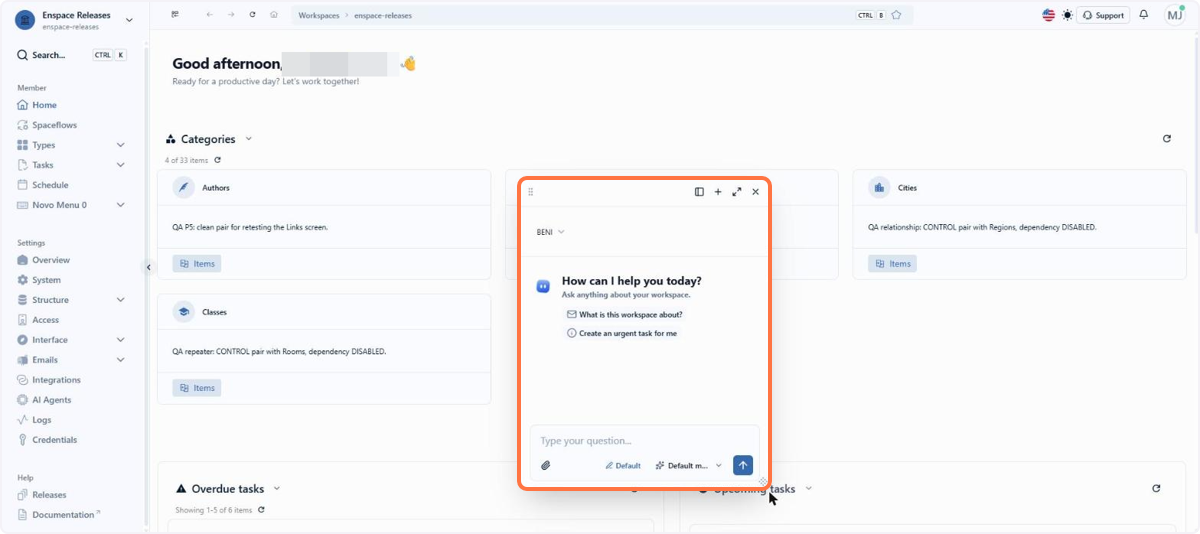Toggle light/dark theme sun icon
1200x534 pixels.
coord(1067,15)
